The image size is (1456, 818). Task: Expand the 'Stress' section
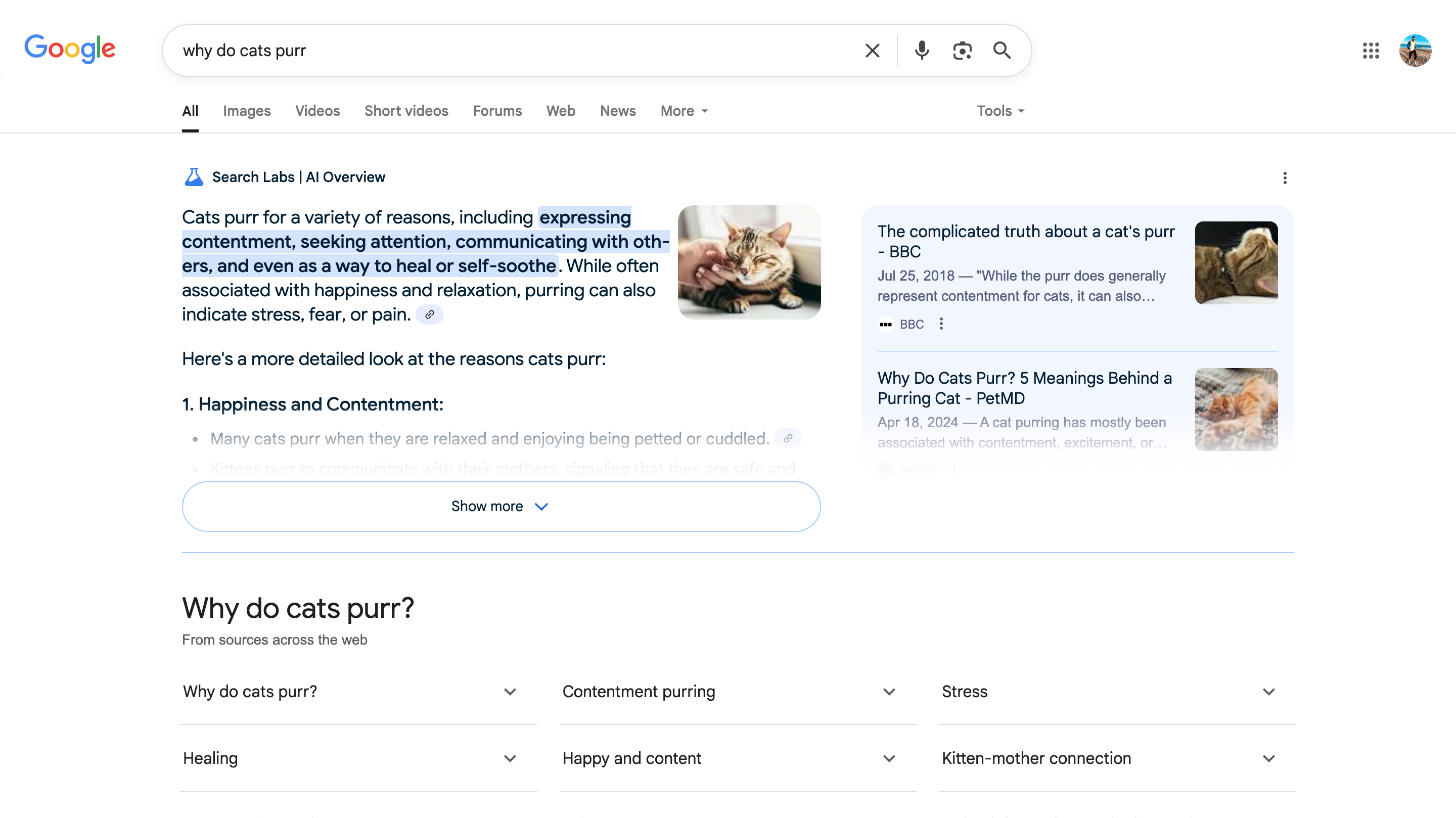(x=1117, y=692)
